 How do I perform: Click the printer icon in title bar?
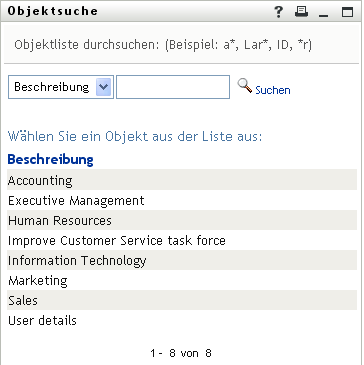(301, 12)
